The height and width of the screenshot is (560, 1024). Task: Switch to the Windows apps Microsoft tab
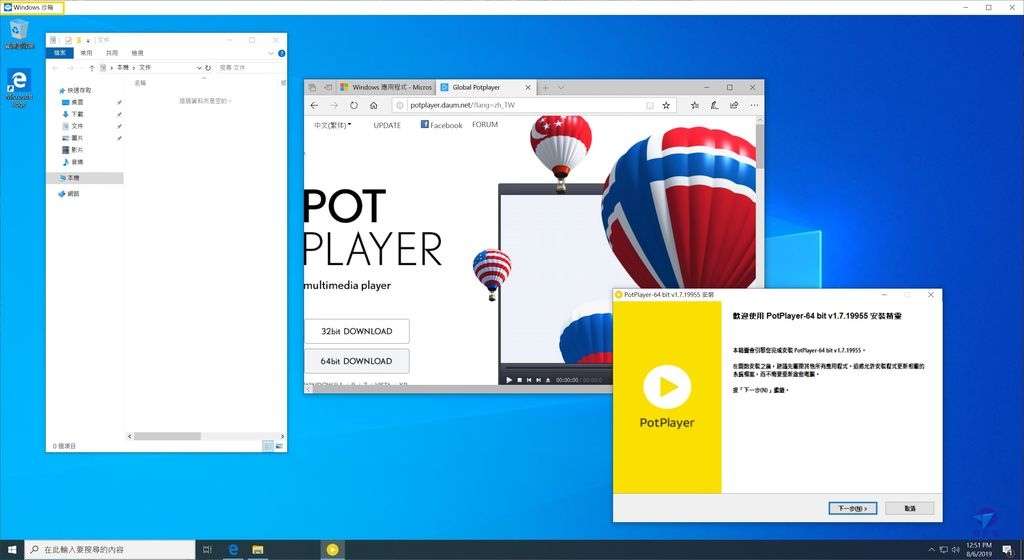tap(385, 87)
